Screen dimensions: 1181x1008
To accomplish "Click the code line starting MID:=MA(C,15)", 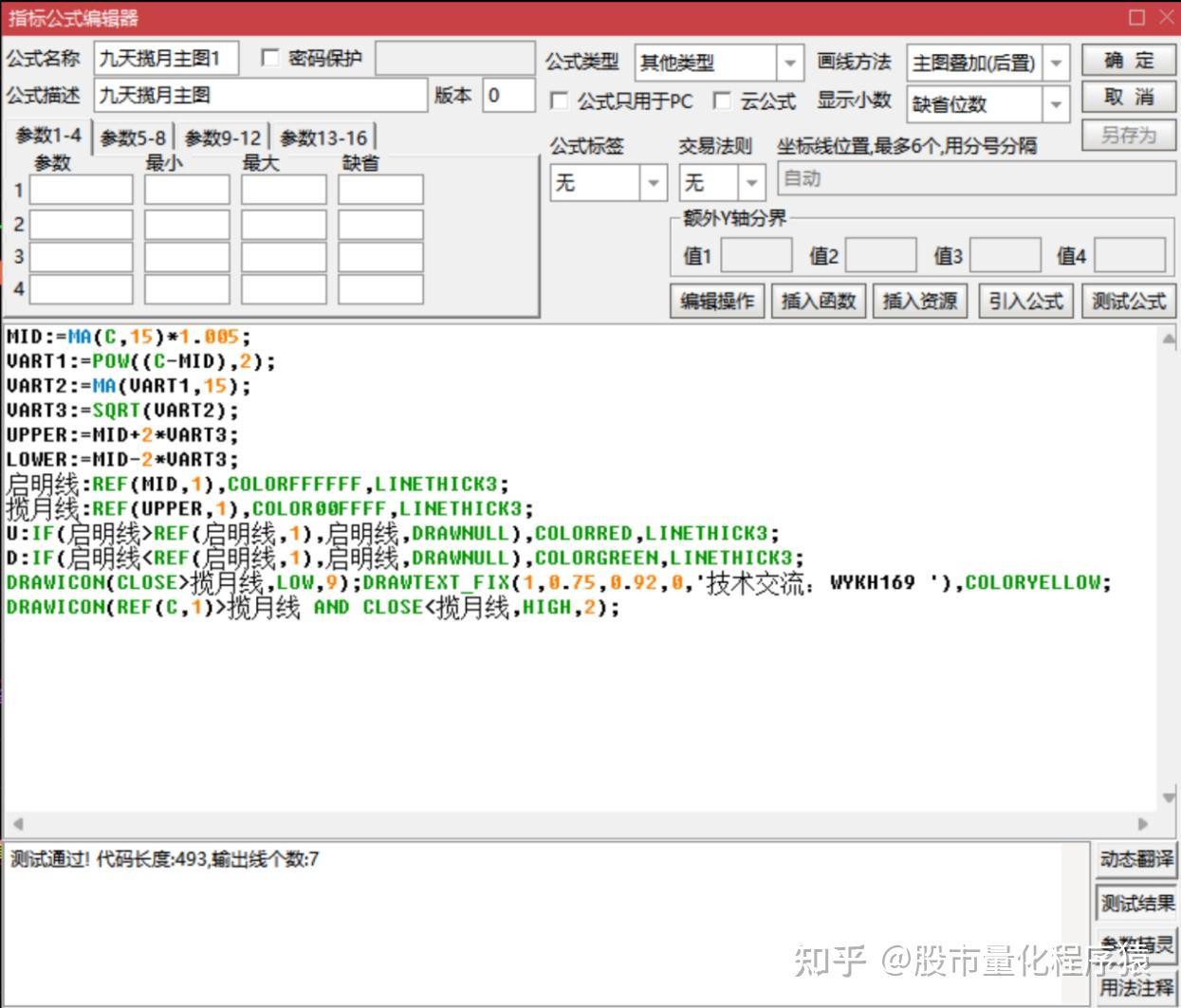I will 128,337.
